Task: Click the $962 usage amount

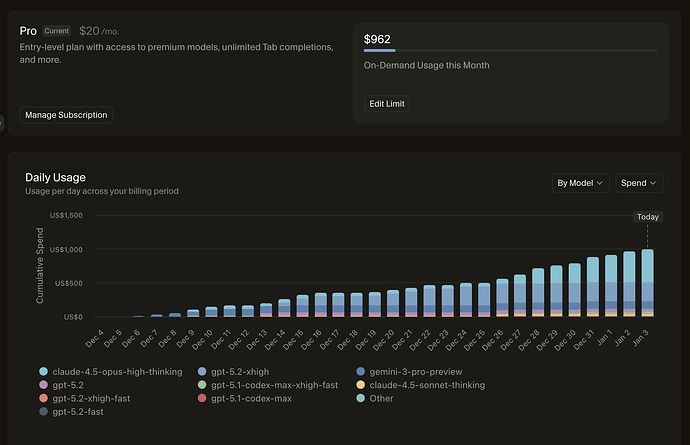Action: [x=377, y=39]
